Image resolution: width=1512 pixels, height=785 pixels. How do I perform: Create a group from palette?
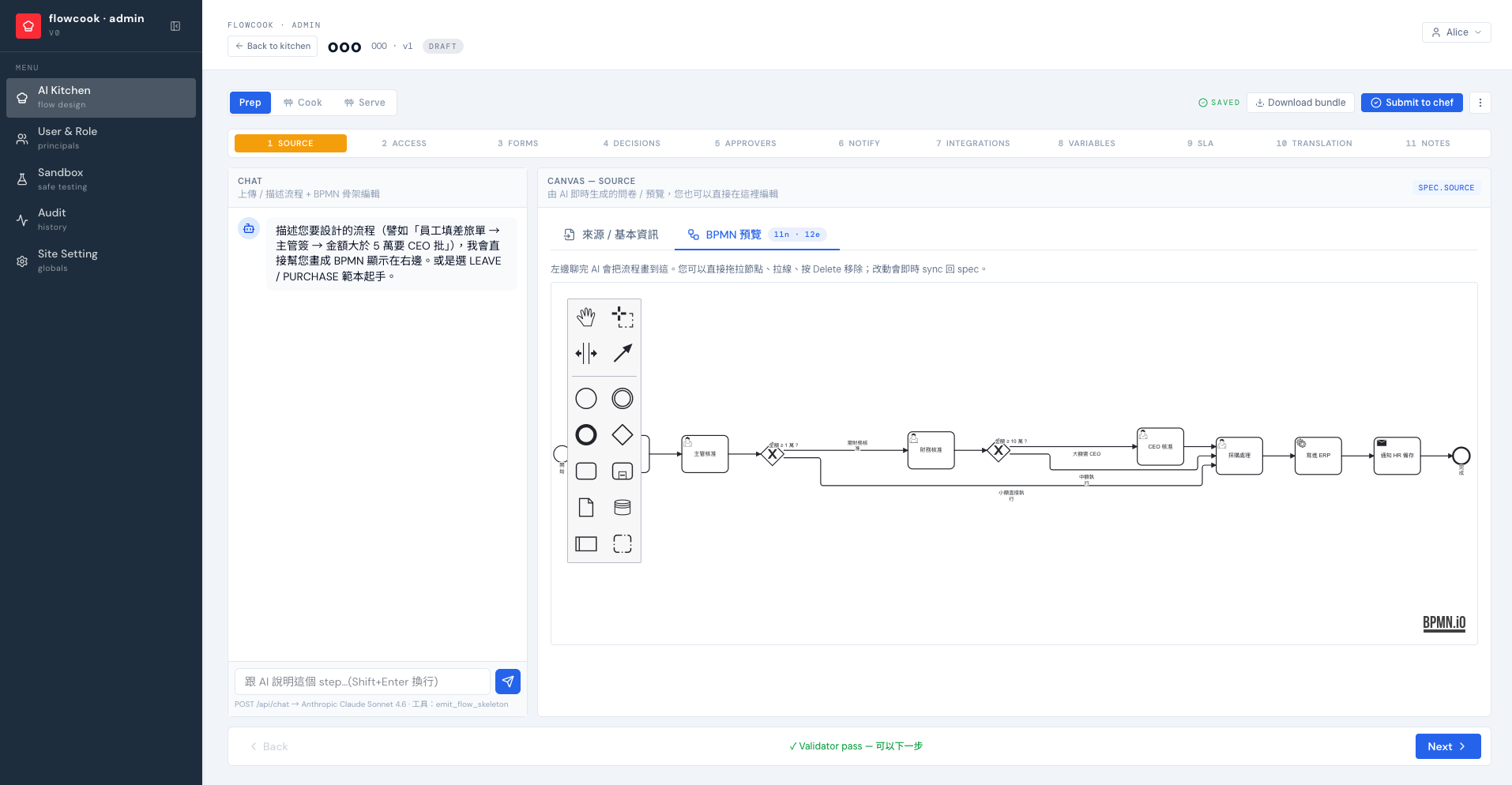pos(622,543)
